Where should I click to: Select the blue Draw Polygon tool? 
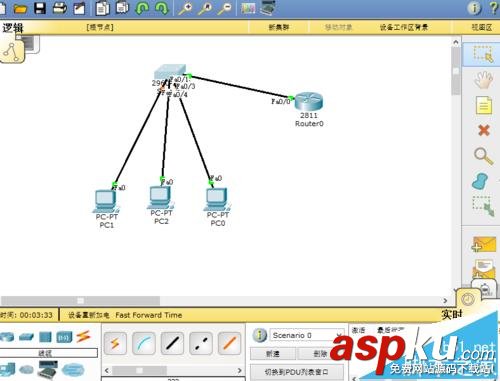(x=480, y=181)
